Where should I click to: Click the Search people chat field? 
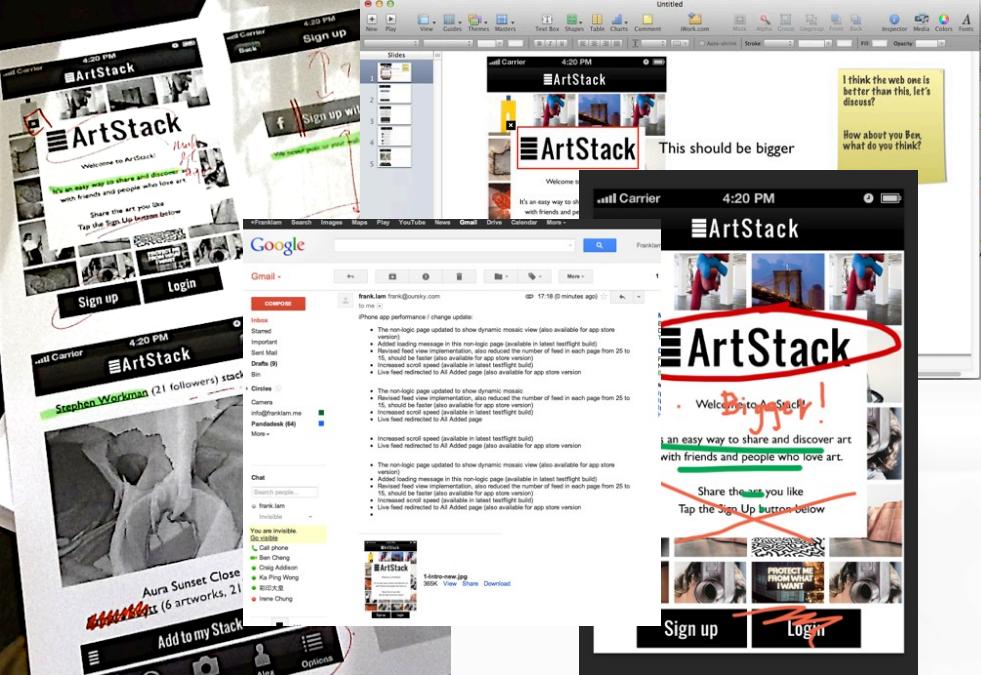[x=284, y=492]
